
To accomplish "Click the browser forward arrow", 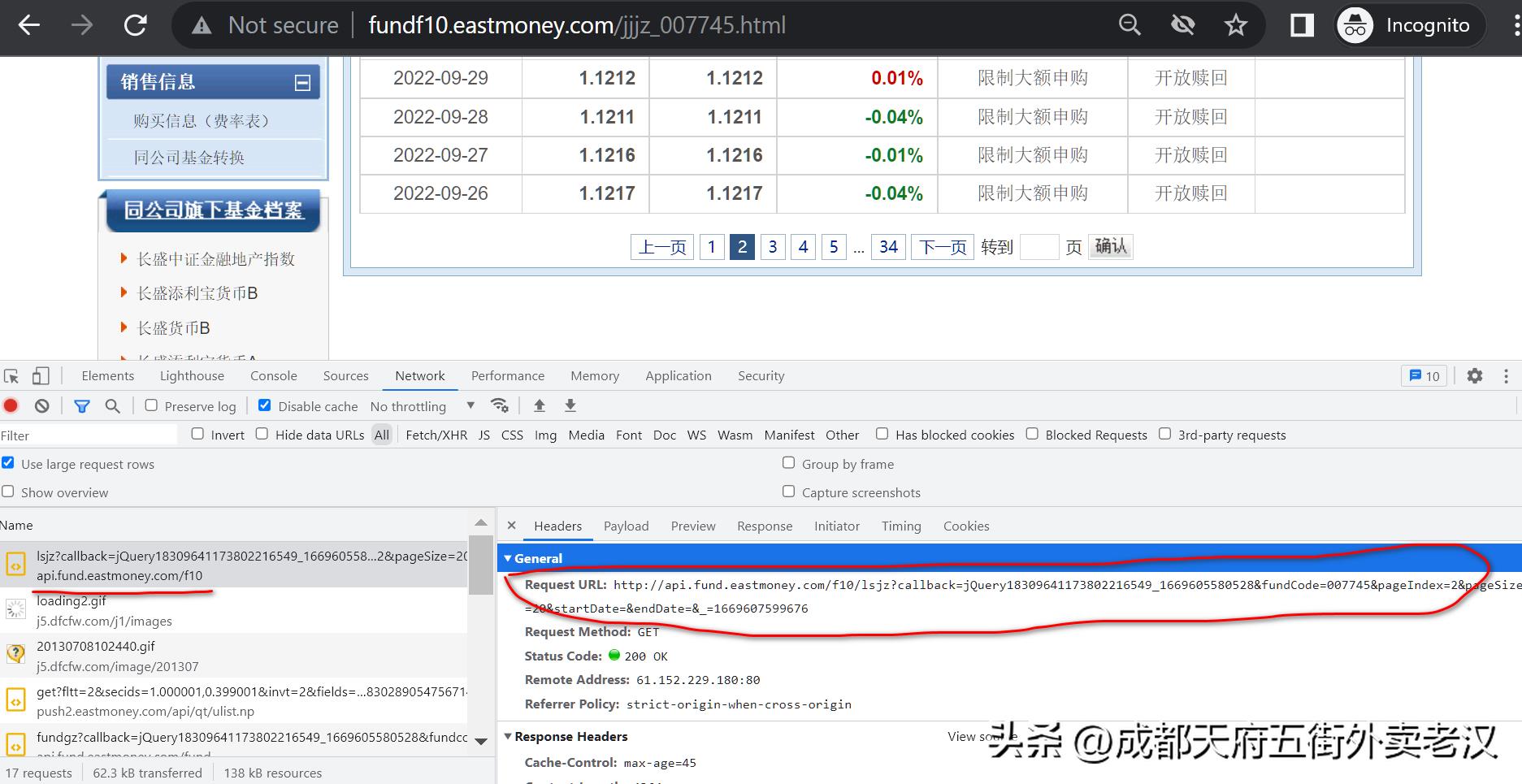I will coord(82,25).
